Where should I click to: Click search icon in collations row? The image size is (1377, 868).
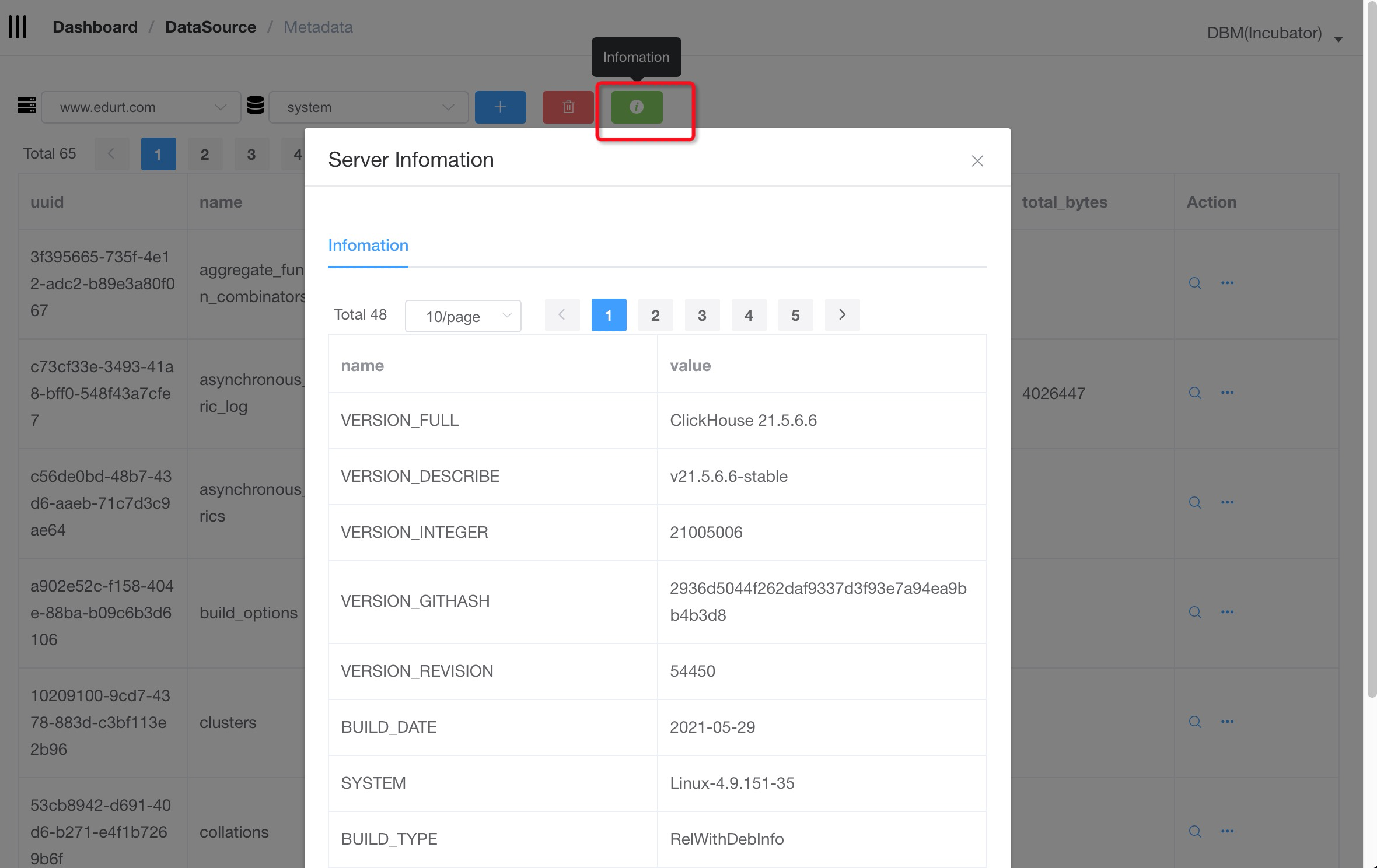coord(1194,831)
